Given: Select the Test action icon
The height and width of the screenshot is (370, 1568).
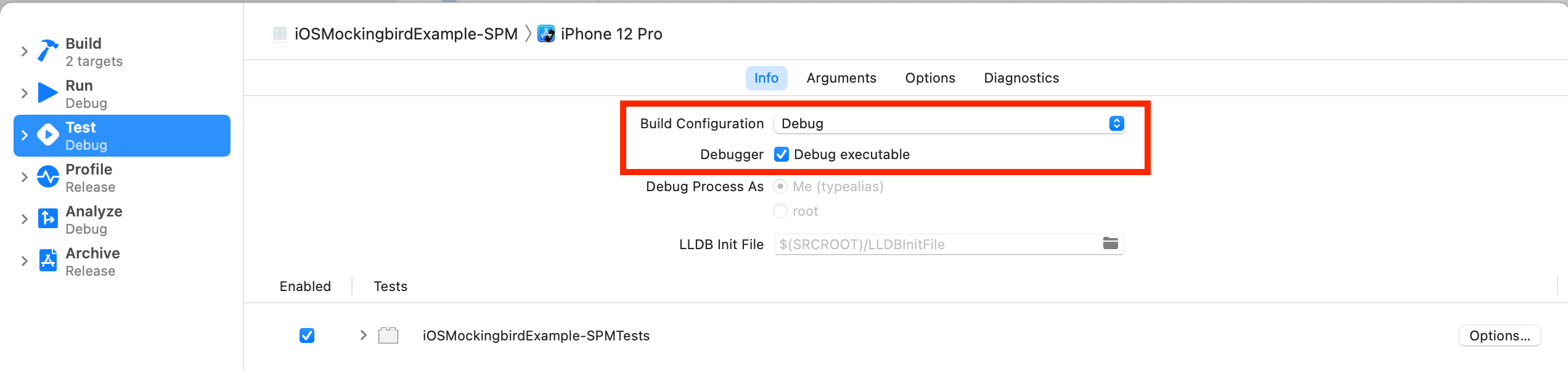Looking at the screenshot, I should point(47,135).
